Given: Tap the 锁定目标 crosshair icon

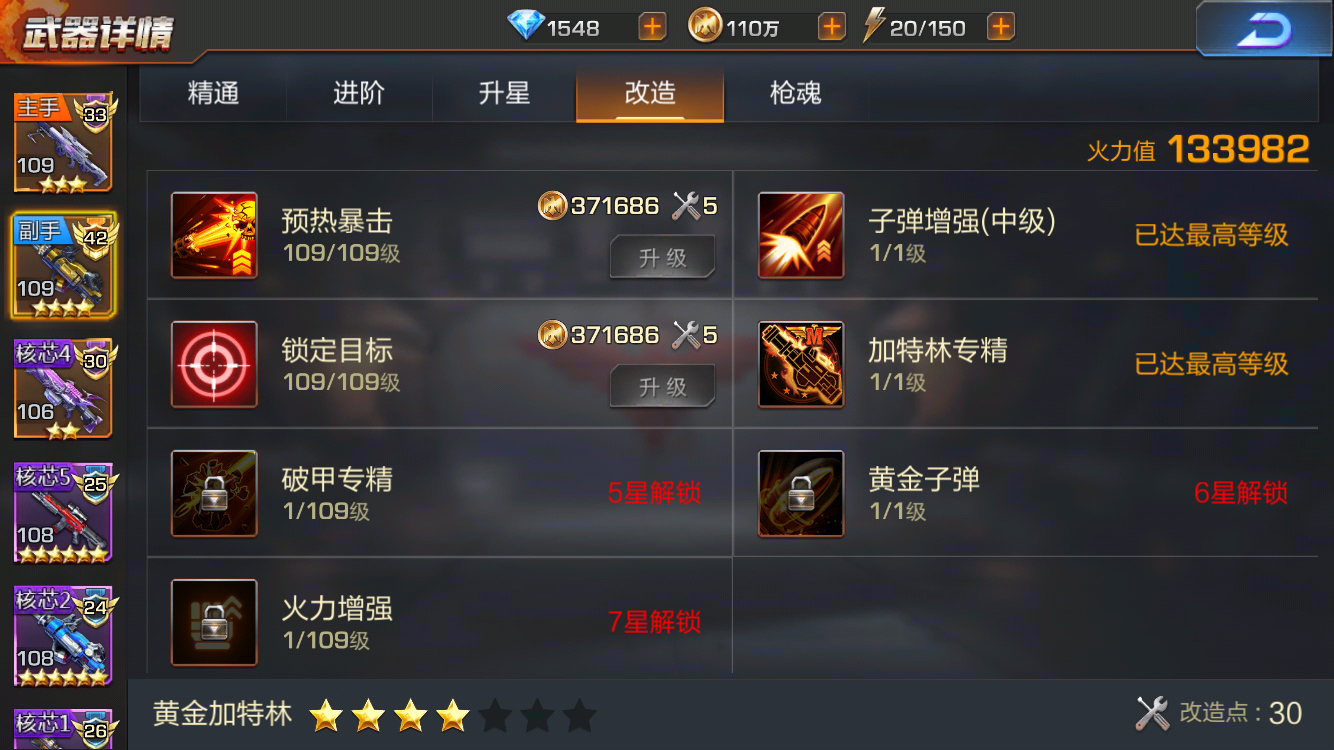Looking at the screenshot, I should (x=214, y=364).
